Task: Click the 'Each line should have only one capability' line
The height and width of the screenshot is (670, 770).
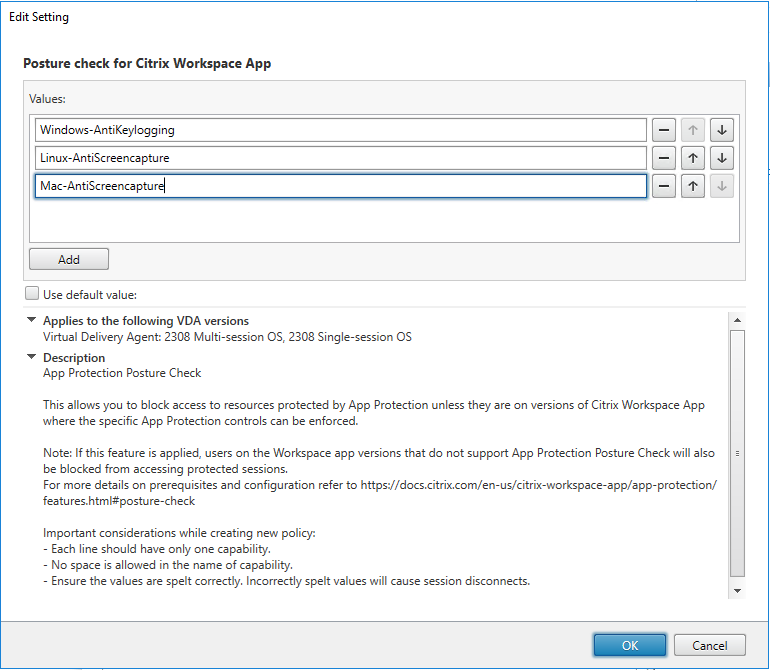Action: [157, 549]
